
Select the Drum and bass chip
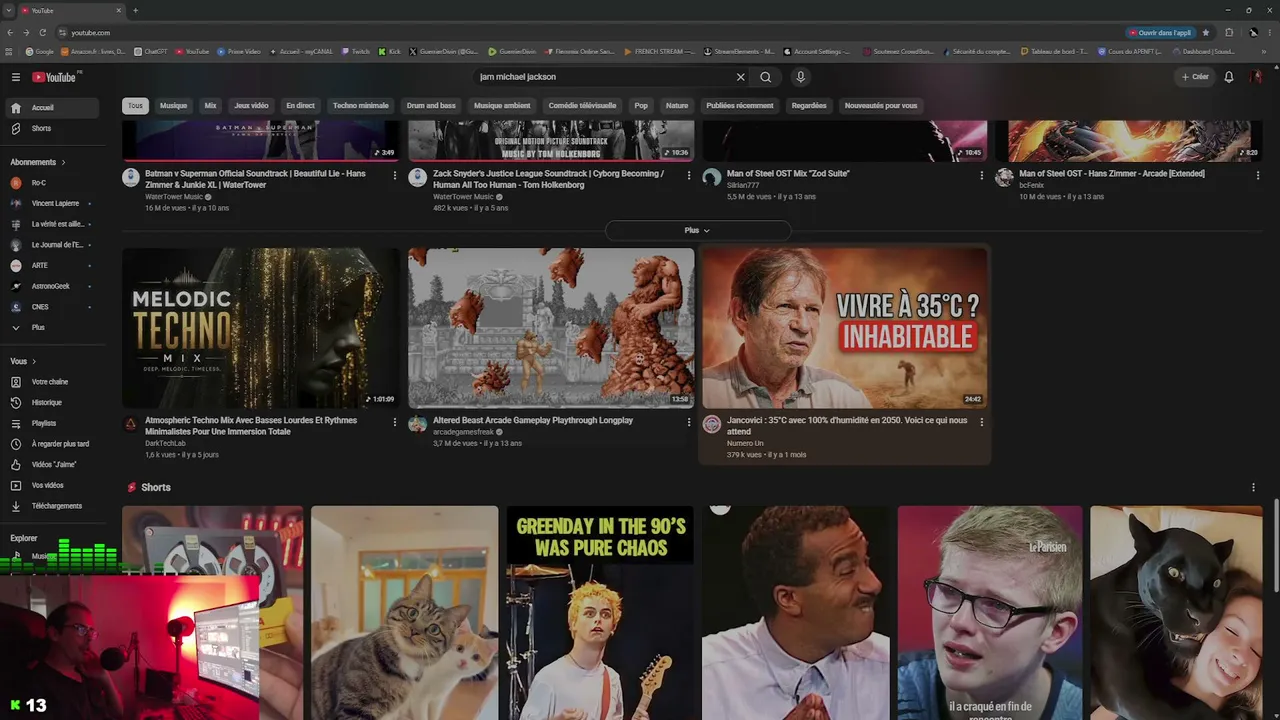pos(431,106)
